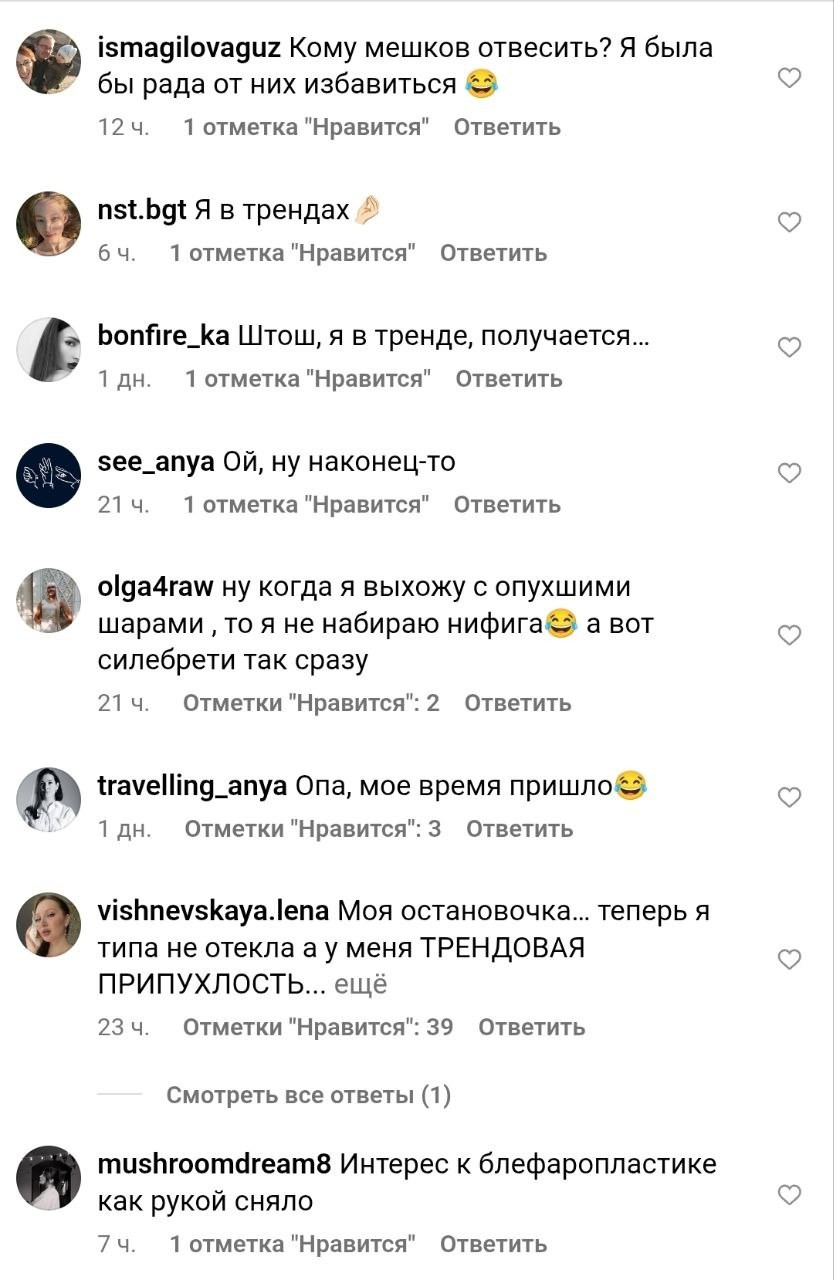Image resolution: width=834 pixels, height=1280 pixels.
Task: View who liked vishnevskaya.lena's comment (39 likes)
Action: click(318, 1027)
